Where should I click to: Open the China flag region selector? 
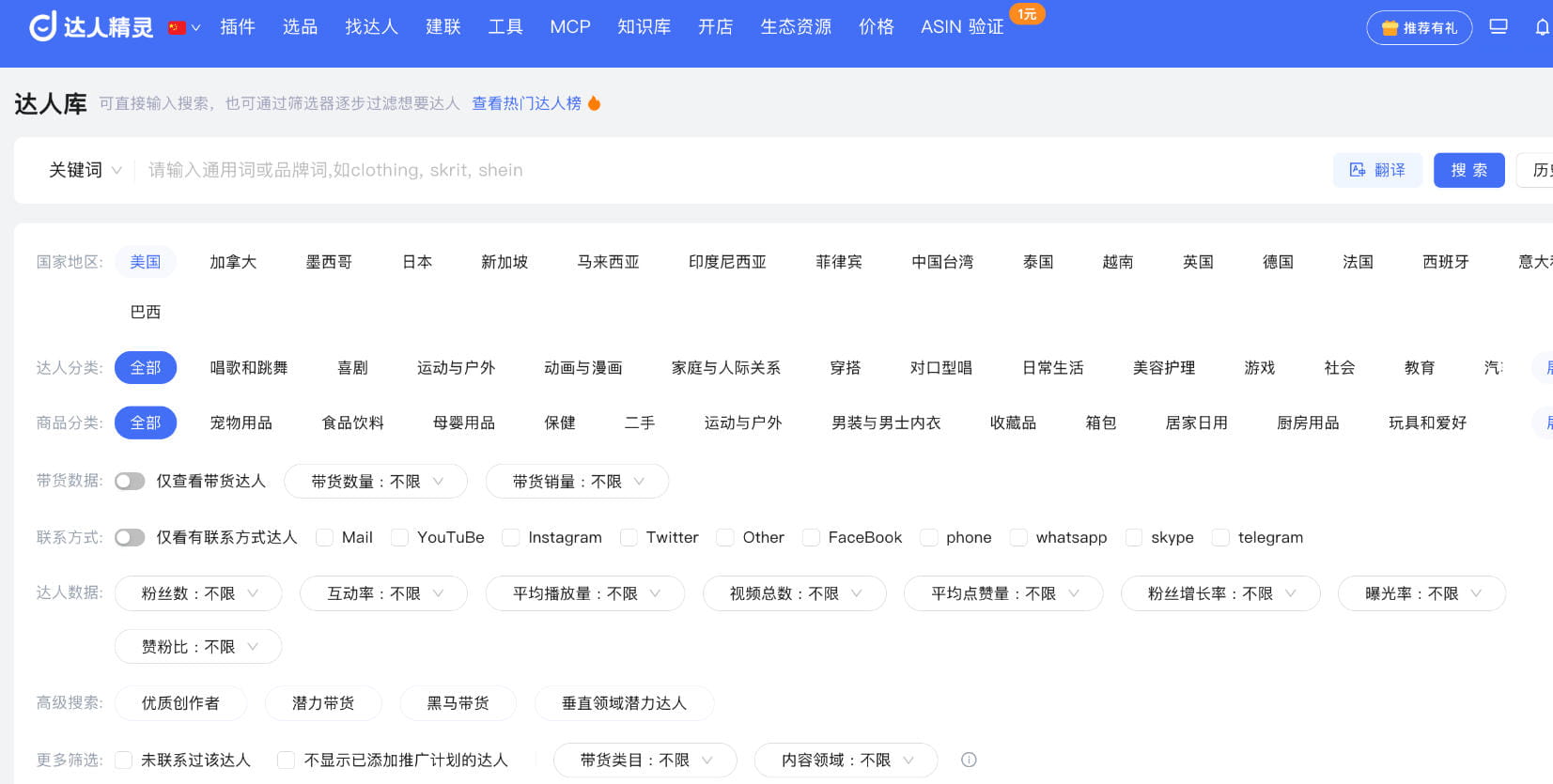click(x=184, y=28)
